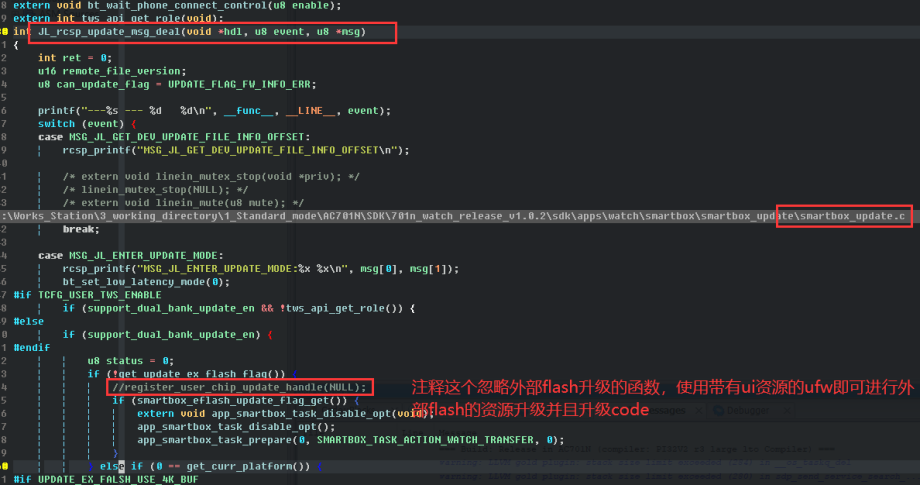Click case MSG_JL_ENTER_UPDATE_MODE label
Screen dimensions: 920x485
tap(131, 256)
